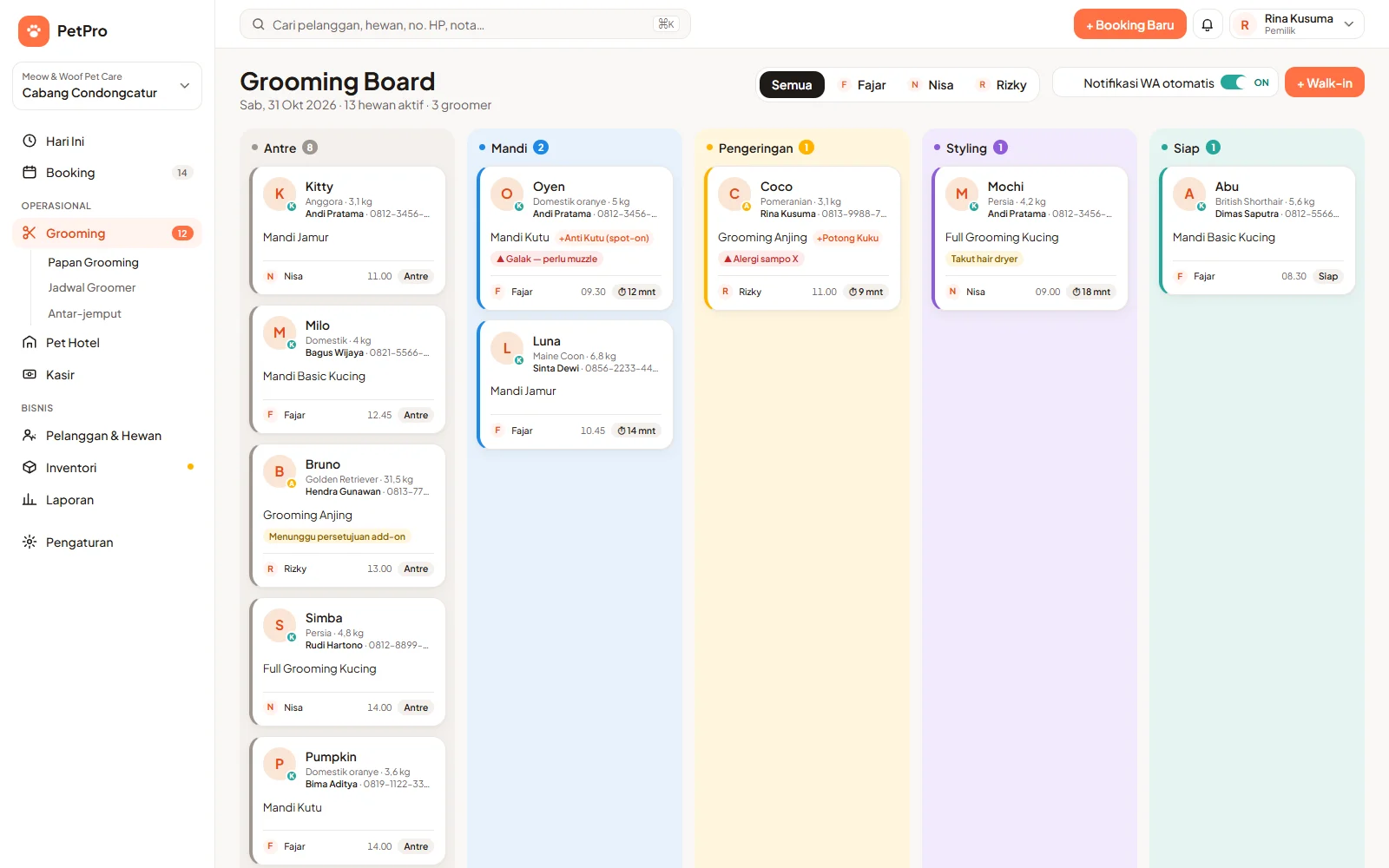Image resolution: width=1389 pixels, height=868 pixels.
Task: Open the notifications bell
Action: 1208,24
